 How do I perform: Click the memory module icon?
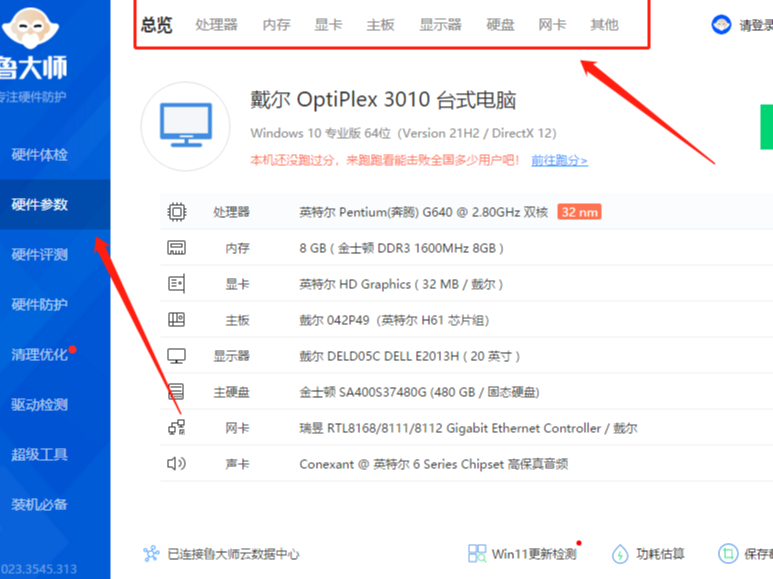tap(176, 248)
